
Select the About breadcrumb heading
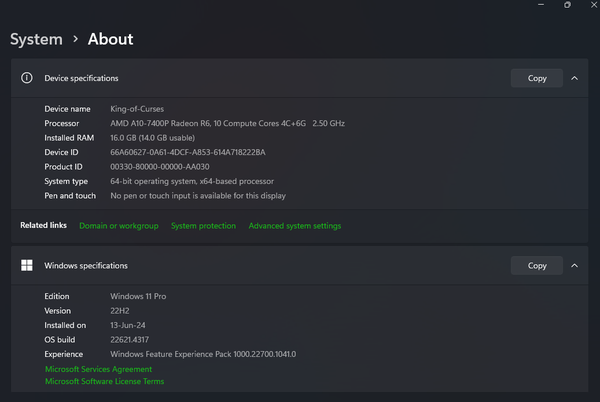pos(110,40)
